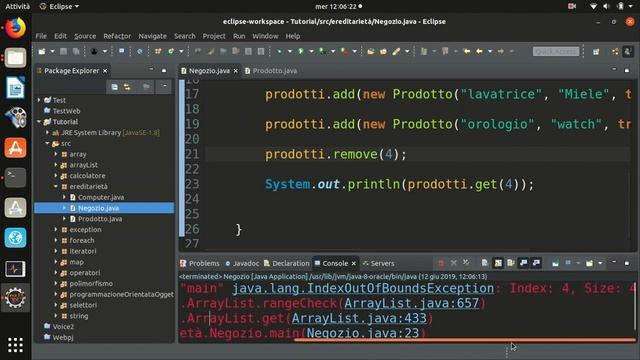Open the Source menu
This screenshot has width=640, height=360.
click(85, 36)
